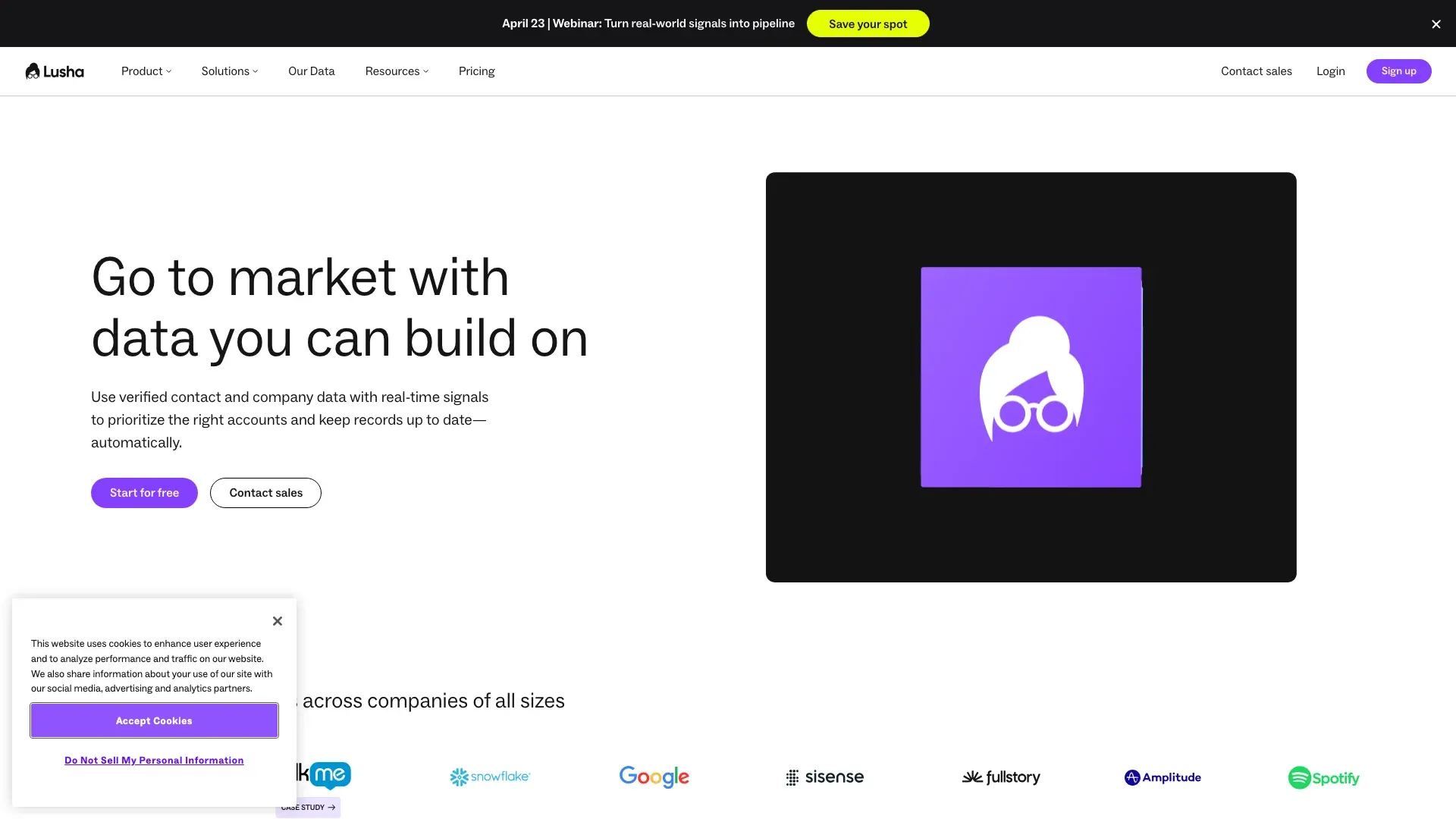The image size is (1456, 819).
Task: Click the Sign up button
Action: tap(1398, 71)
